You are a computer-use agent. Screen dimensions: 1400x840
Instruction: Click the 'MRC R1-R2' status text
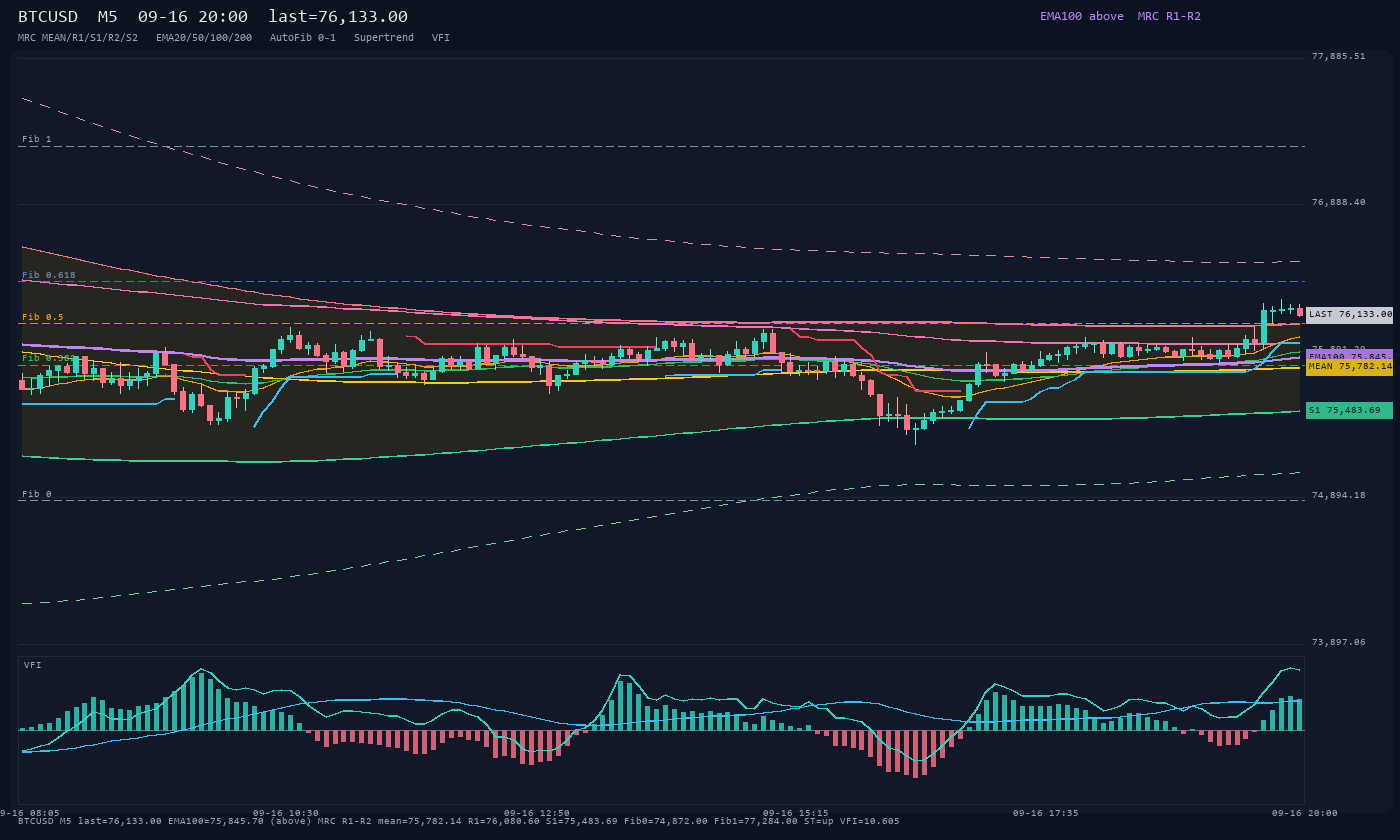[x=1169, y=16]
